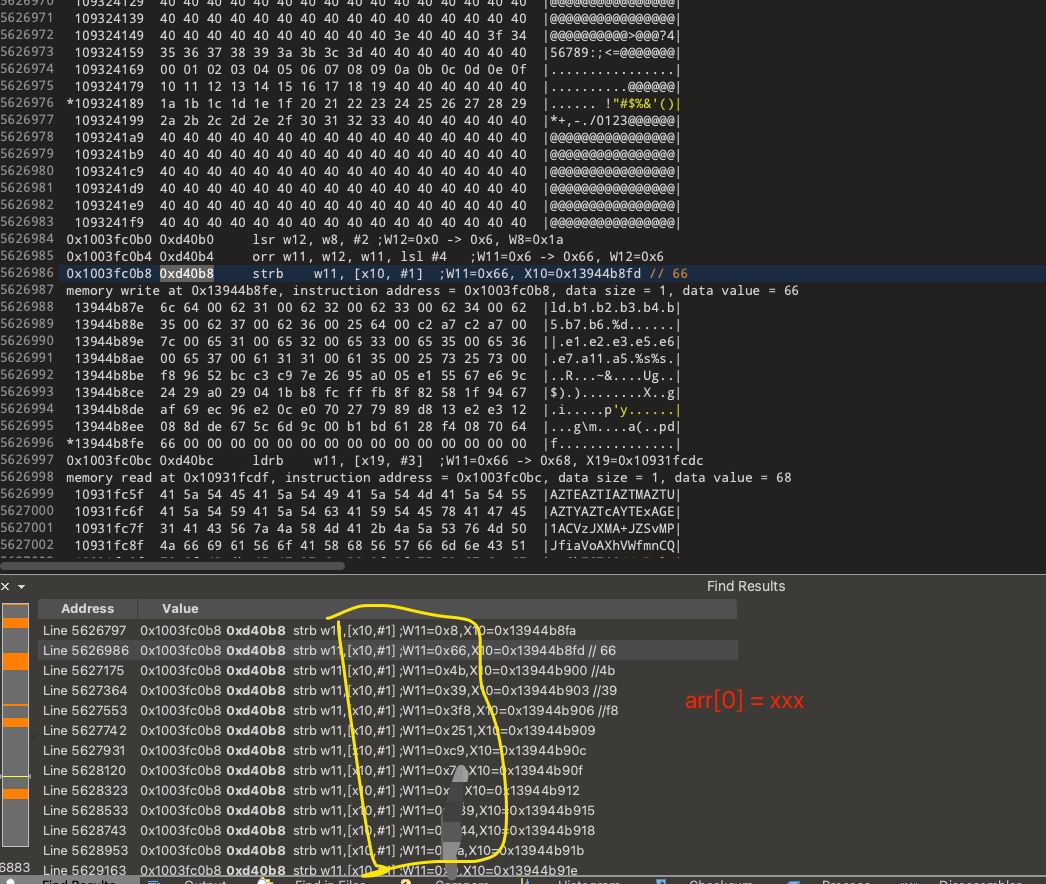Click the starred *109324189 hex dump row

(x=374, y=103)
